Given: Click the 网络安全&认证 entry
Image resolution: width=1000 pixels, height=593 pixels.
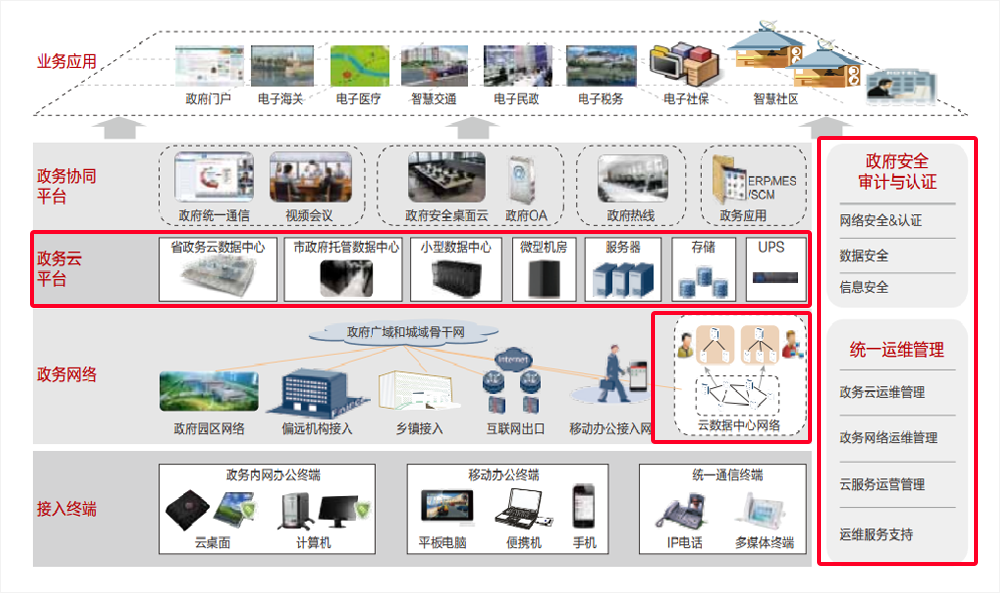Looking at the screenshot, I should (x=881, y=221).
